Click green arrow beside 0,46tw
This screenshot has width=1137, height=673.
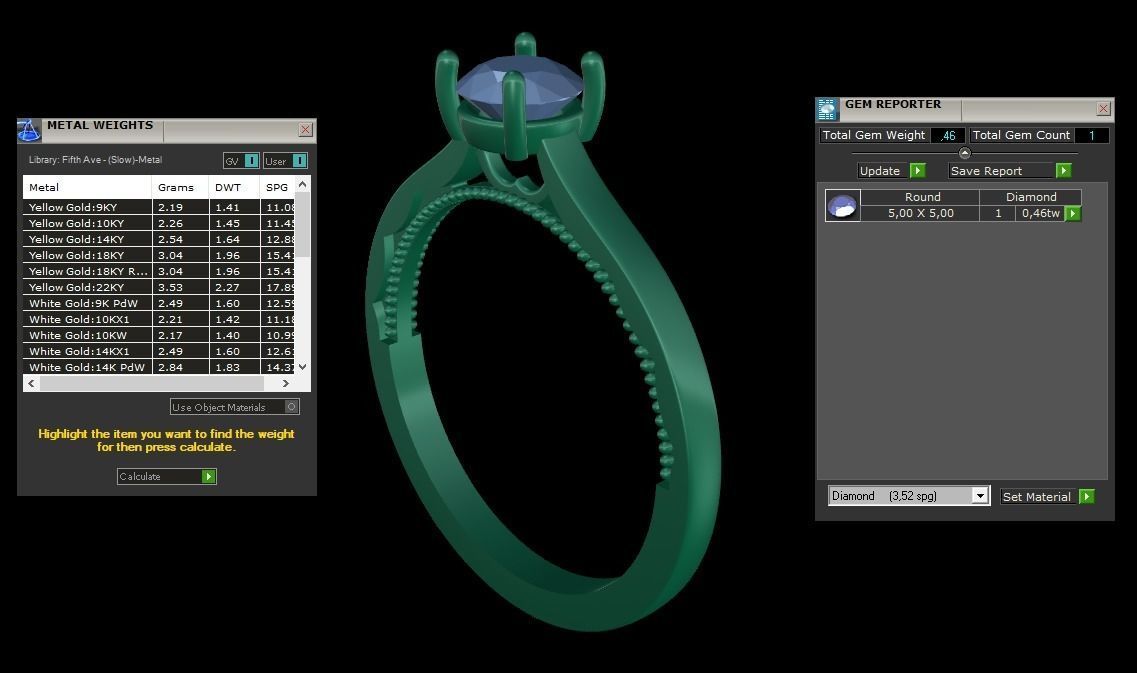[x=1073, y=213]
